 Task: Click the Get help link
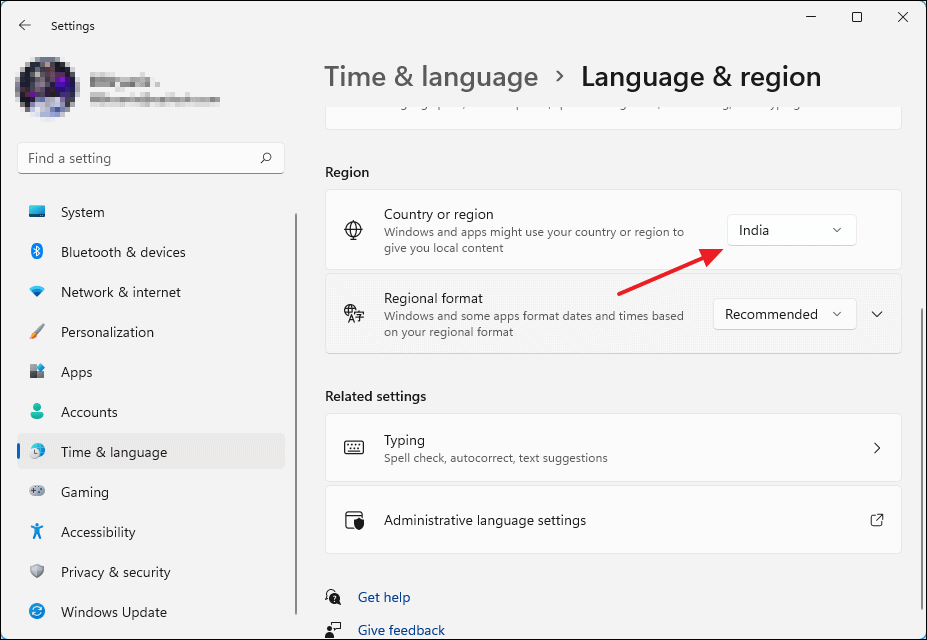384,597
